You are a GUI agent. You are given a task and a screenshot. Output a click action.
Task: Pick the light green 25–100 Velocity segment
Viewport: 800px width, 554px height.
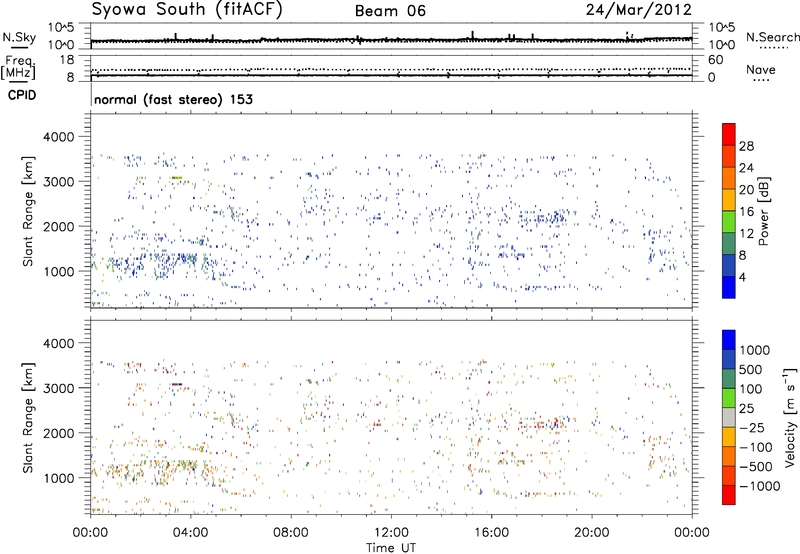(x=729, y=397)
